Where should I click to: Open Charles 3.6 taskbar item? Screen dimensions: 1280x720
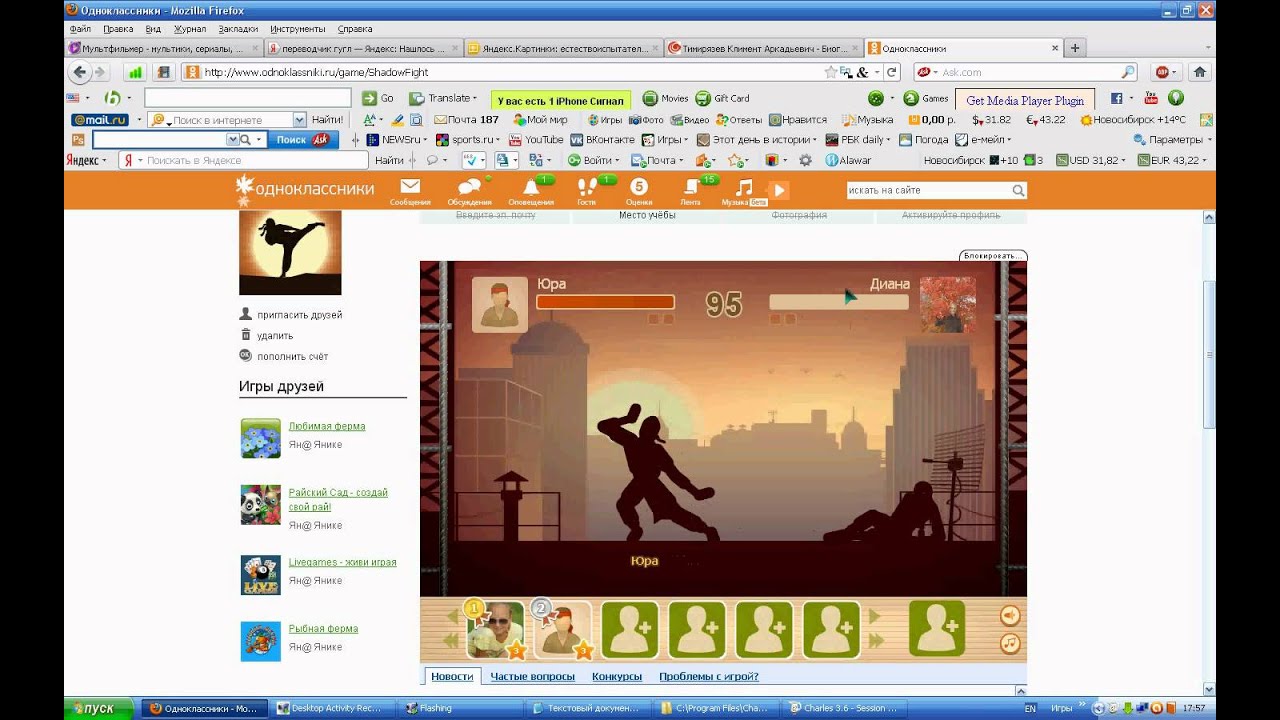[843, 708]
